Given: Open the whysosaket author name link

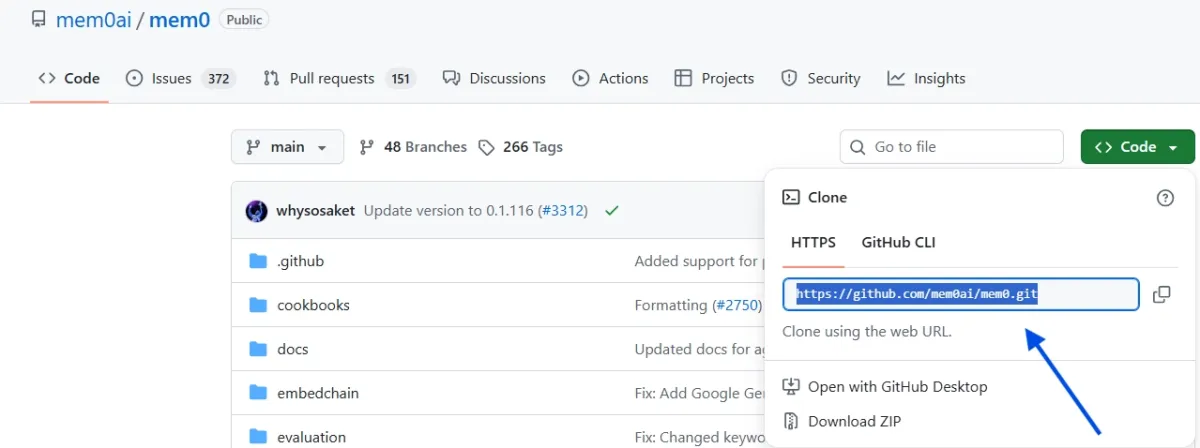Looking at the screenshot, I should coord(315,211).
